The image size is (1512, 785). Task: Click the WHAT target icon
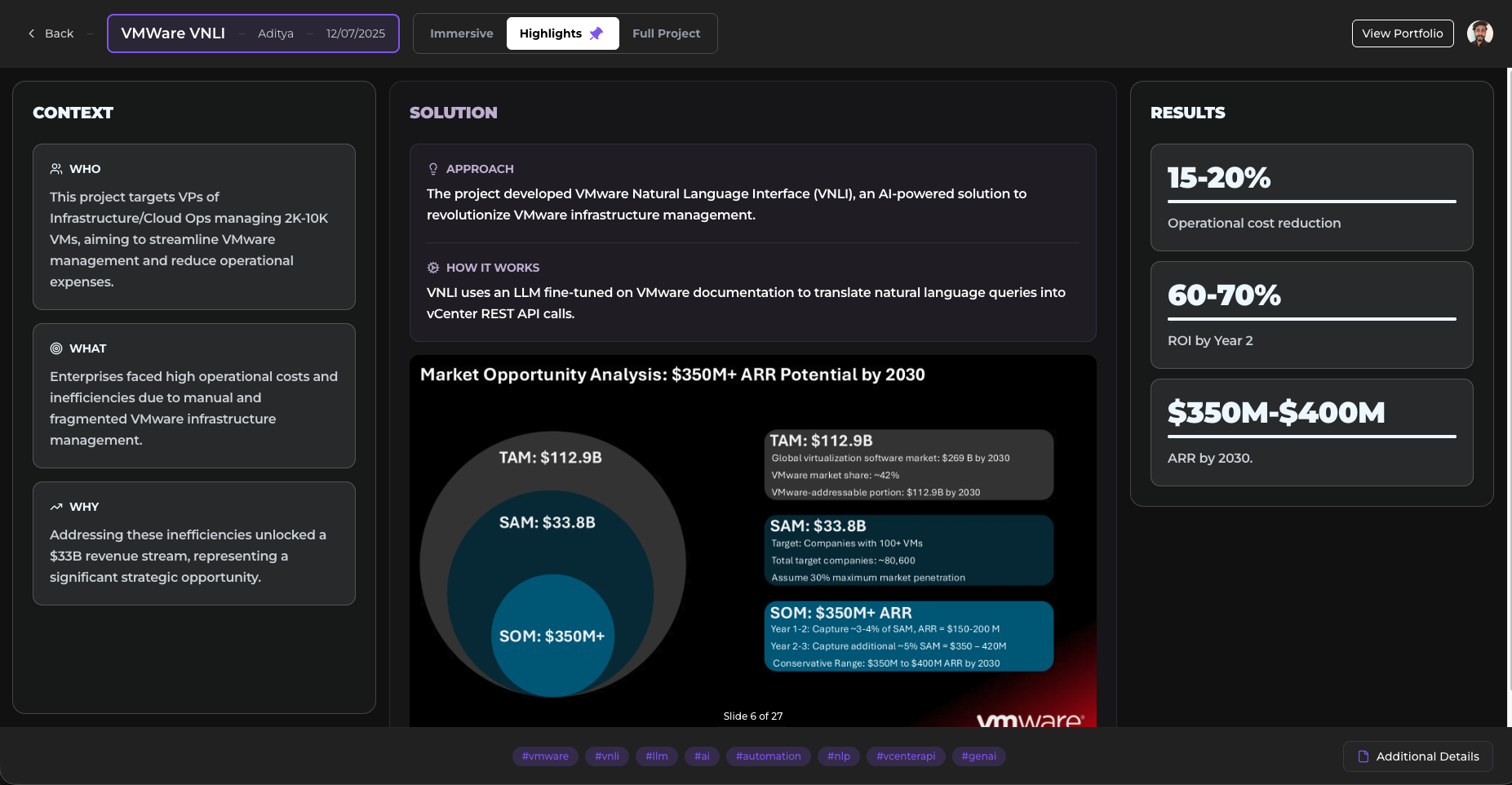pos(56,348)
